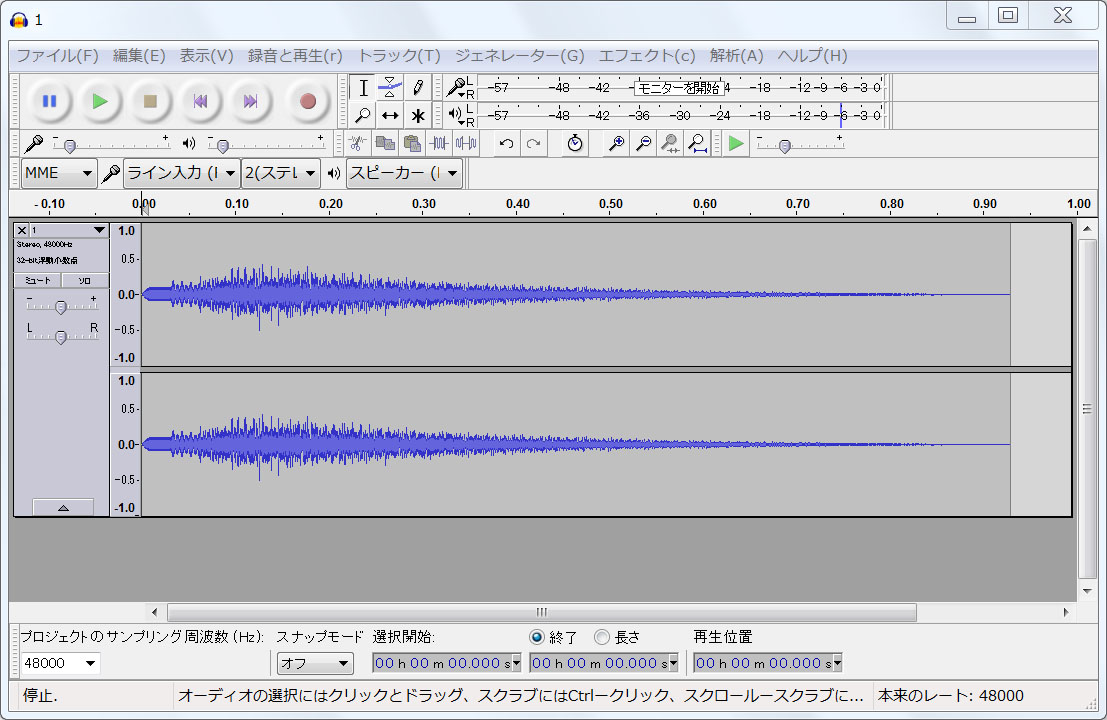Open the MME audio host dropdown
Viewport: 1107px width, 720px height.
(59, 173)
